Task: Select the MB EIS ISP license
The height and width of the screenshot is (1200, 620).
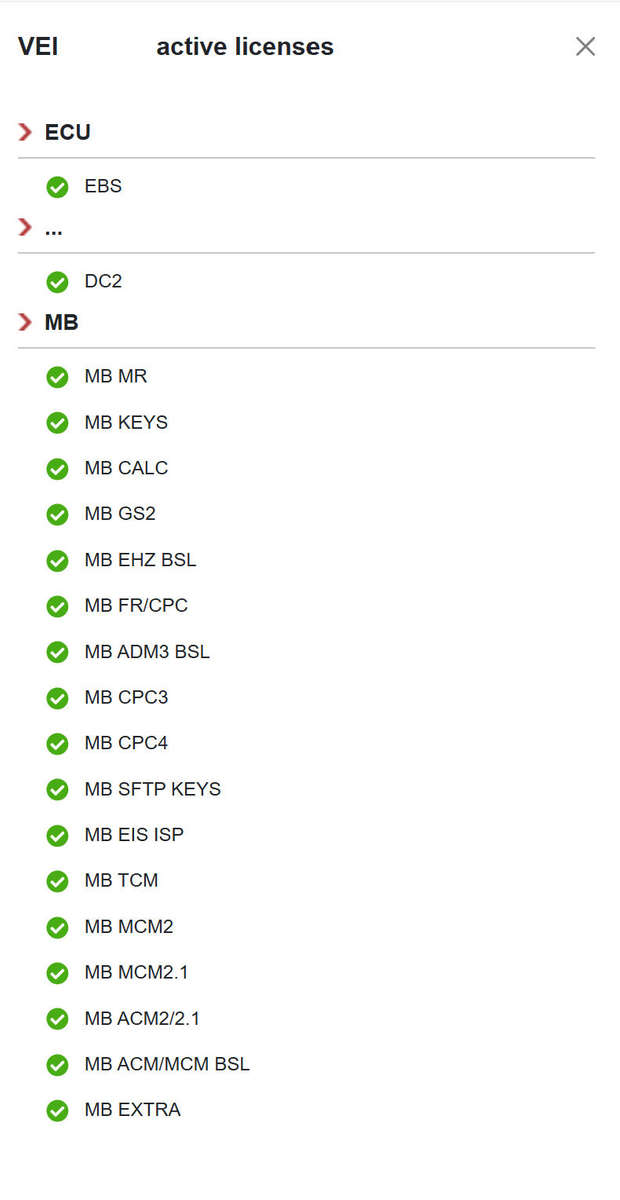Action: coord(134,835)
